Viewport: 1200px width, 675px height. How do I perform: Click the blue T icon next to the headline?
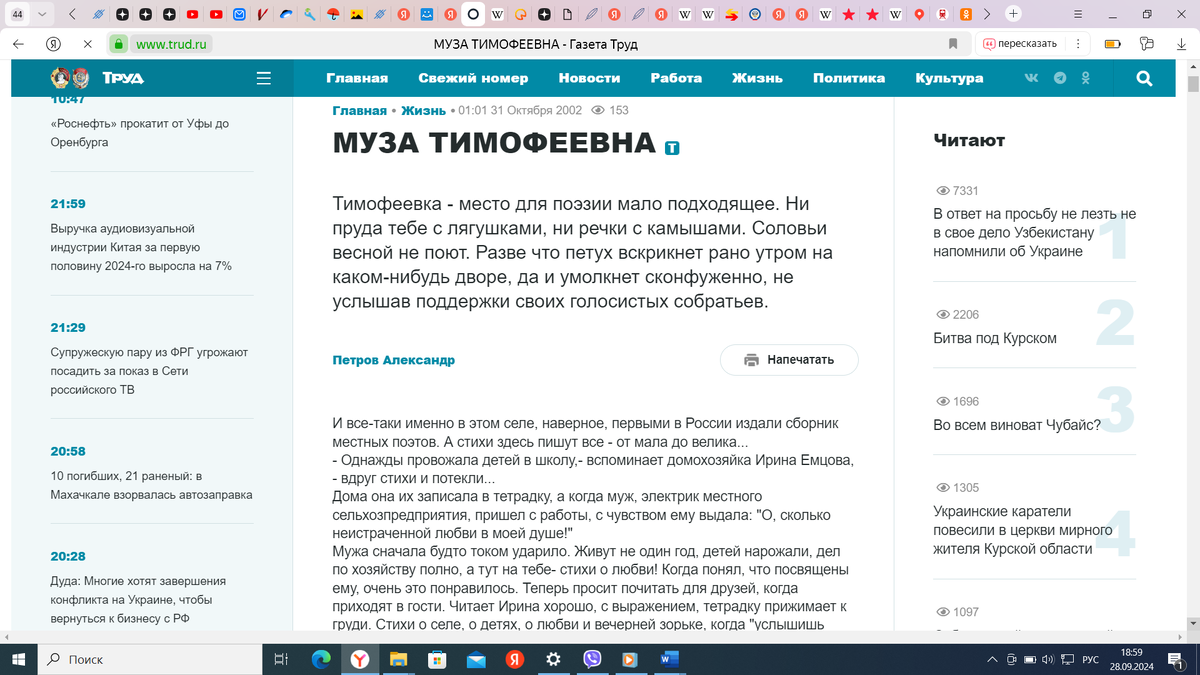(671, 146)
